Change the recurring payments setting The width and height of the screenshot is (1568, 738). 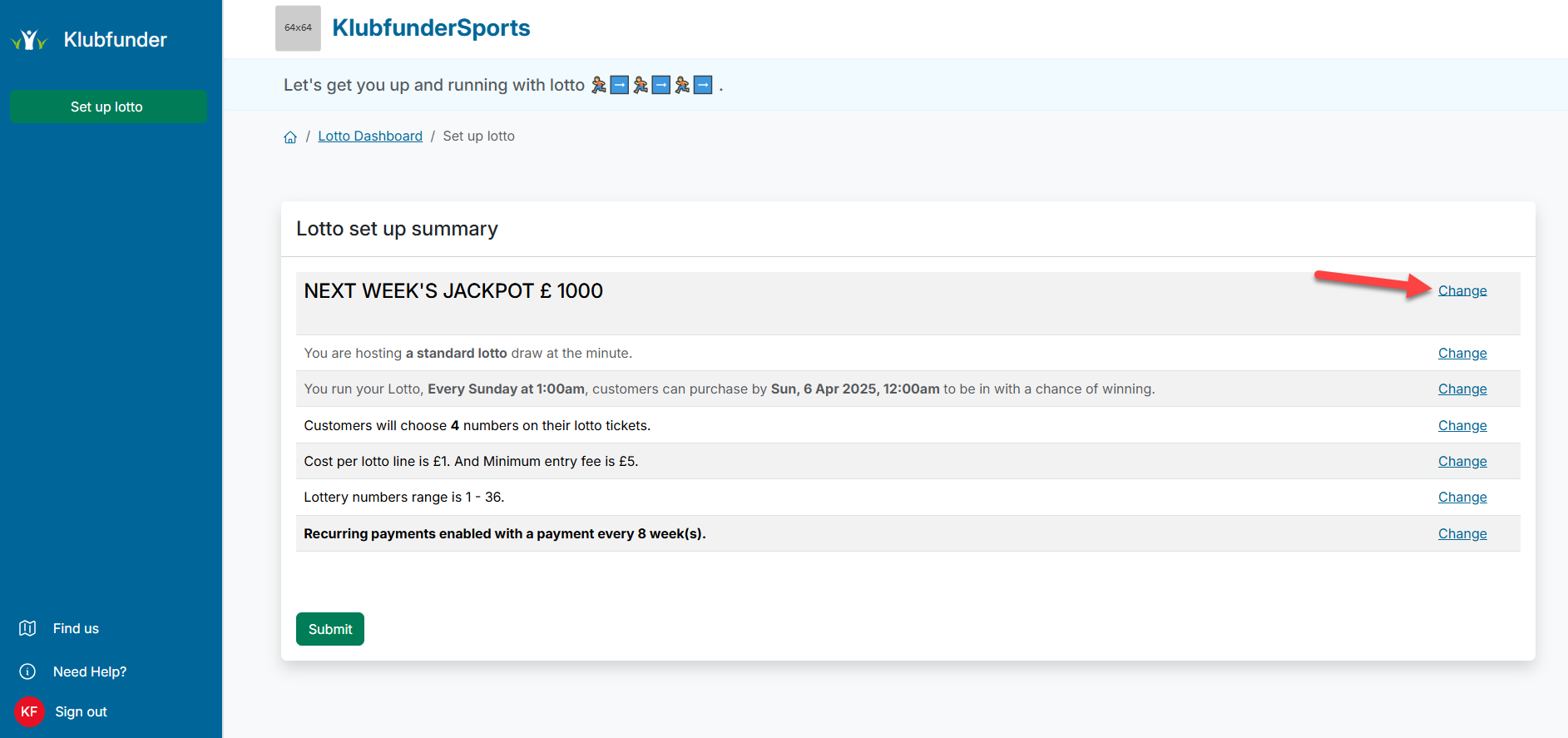(x=1462, y=533)
